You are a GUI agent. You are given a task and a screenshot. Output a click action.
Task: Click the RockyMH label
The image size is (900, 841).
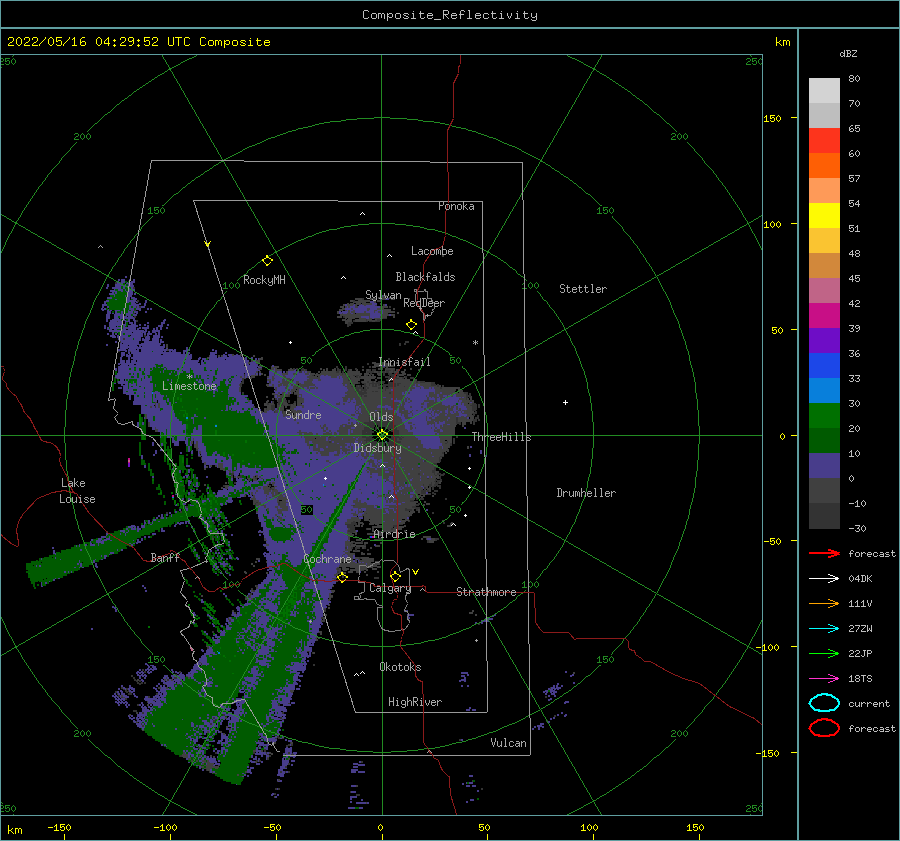click(264, 280)
